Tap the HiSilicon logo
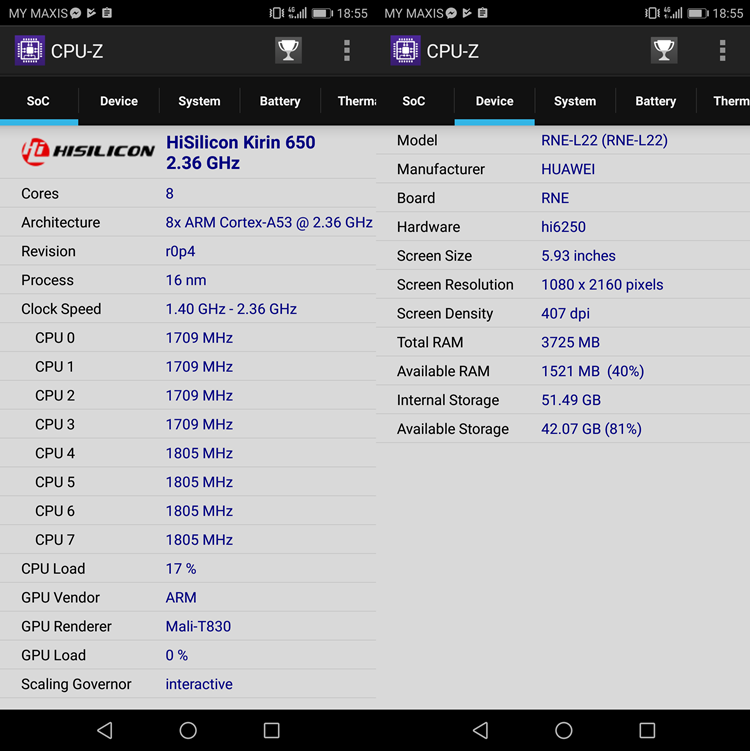This screenshot has height=751, width=750. pyautogui.click(x=88, y=151)
